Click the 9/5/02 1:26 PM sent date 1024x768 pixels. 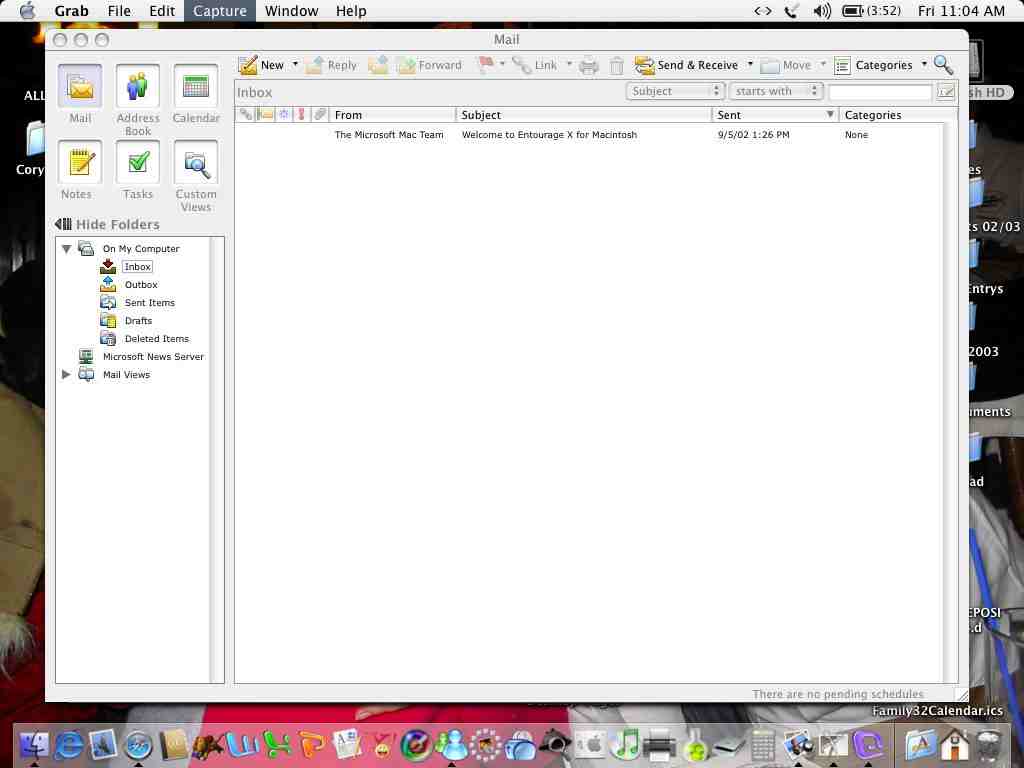(x=754, y=135)
